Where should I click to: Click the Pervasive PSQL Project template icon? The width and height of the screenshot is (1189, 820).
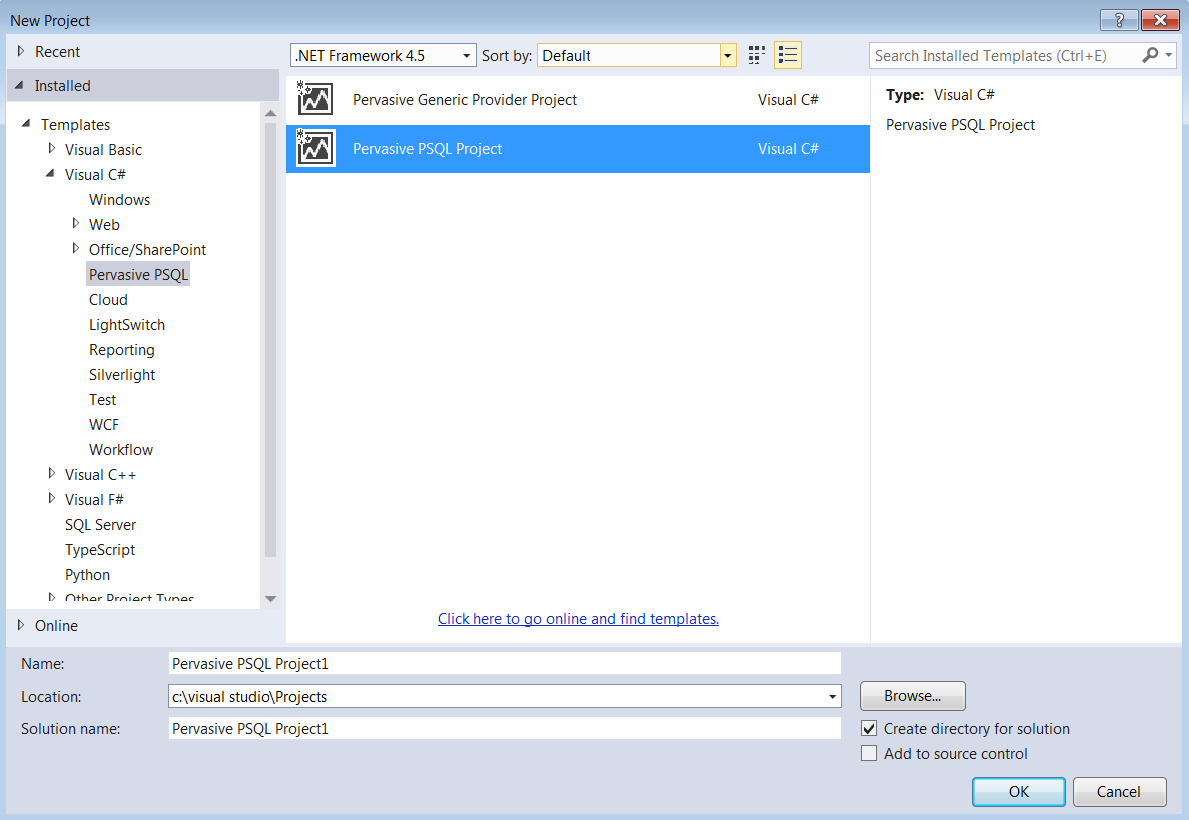pos(315,149)
